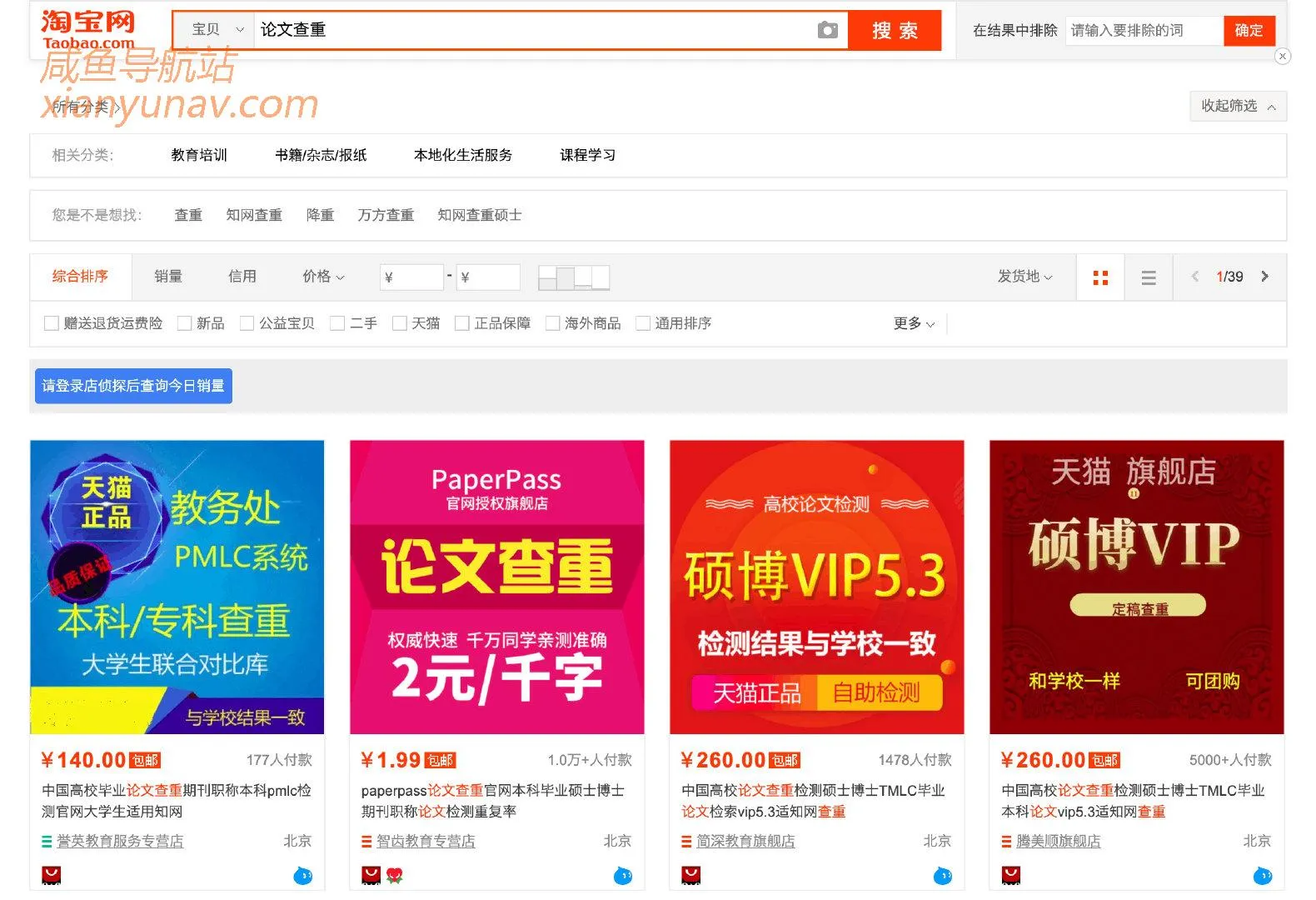Click 包邮 badge on the ¥140.00 item

click(145, 760)
